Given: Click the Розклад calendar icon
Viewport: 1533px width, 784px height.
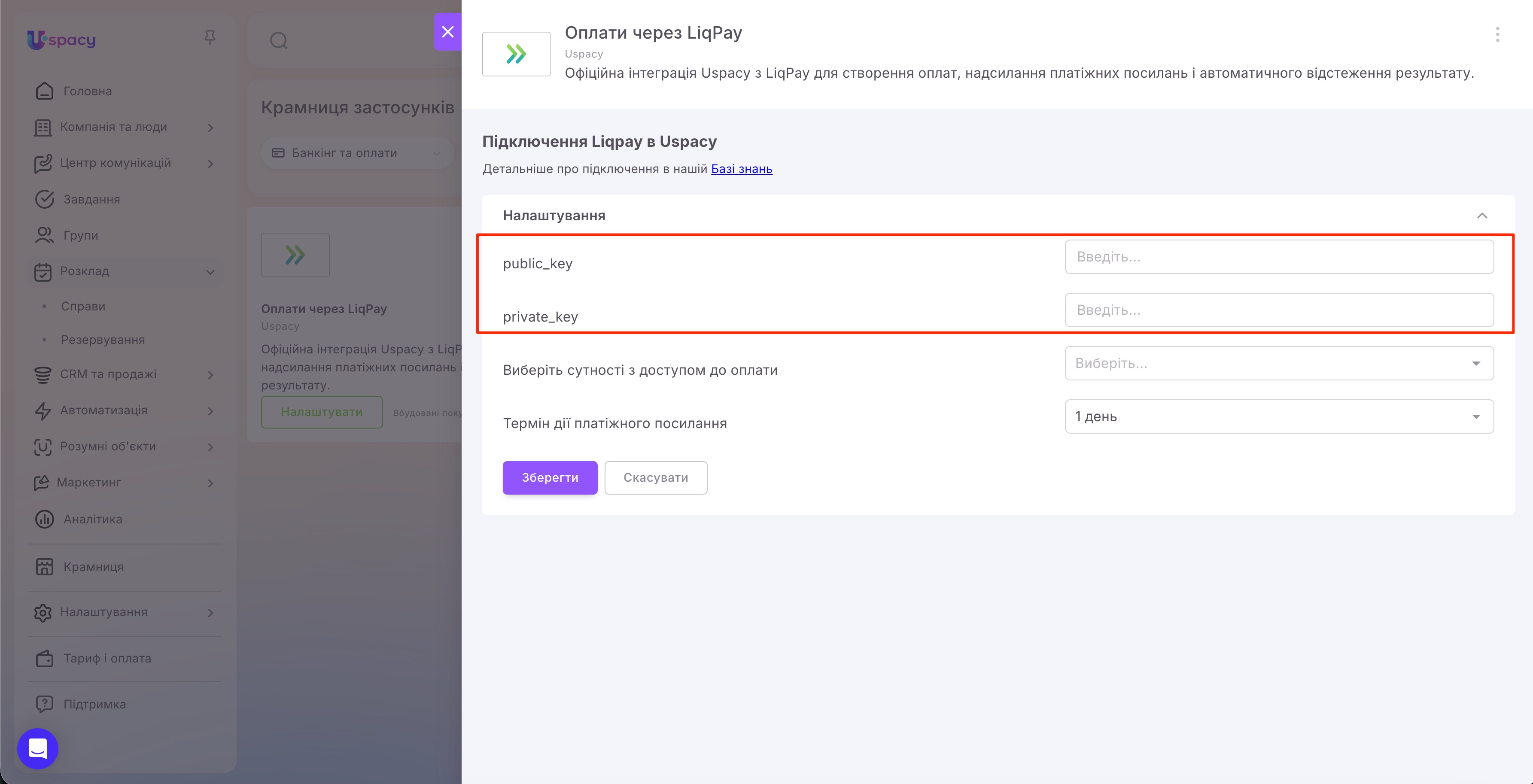Looking at the screenshot, I should (x=43, y=272).
